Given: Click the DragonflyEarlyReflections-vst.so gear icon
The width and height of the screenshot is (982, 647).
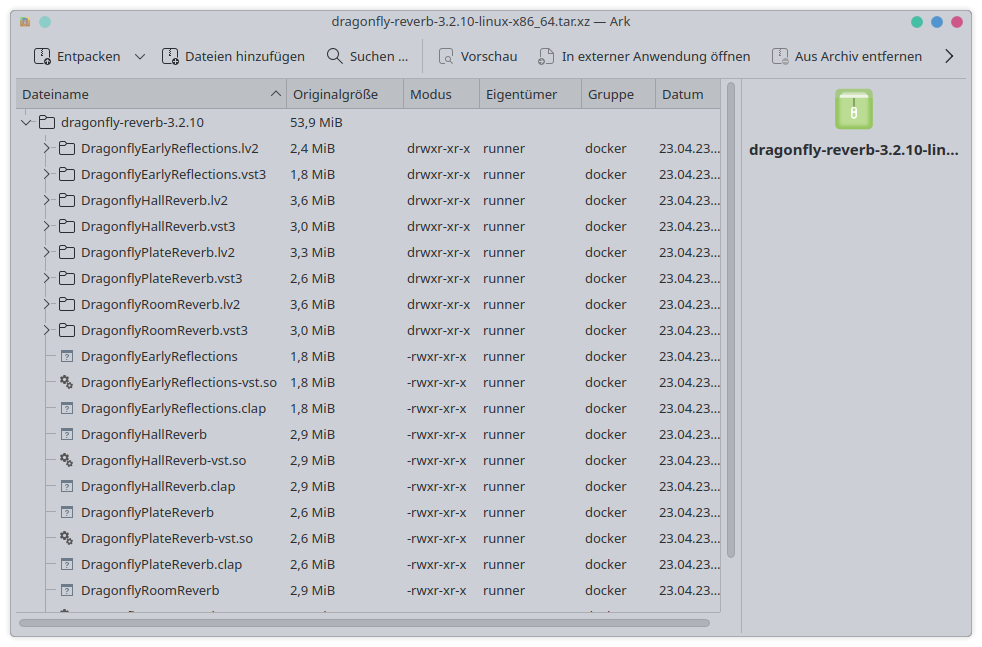Looking at the screenshot, I should point(66,382).
